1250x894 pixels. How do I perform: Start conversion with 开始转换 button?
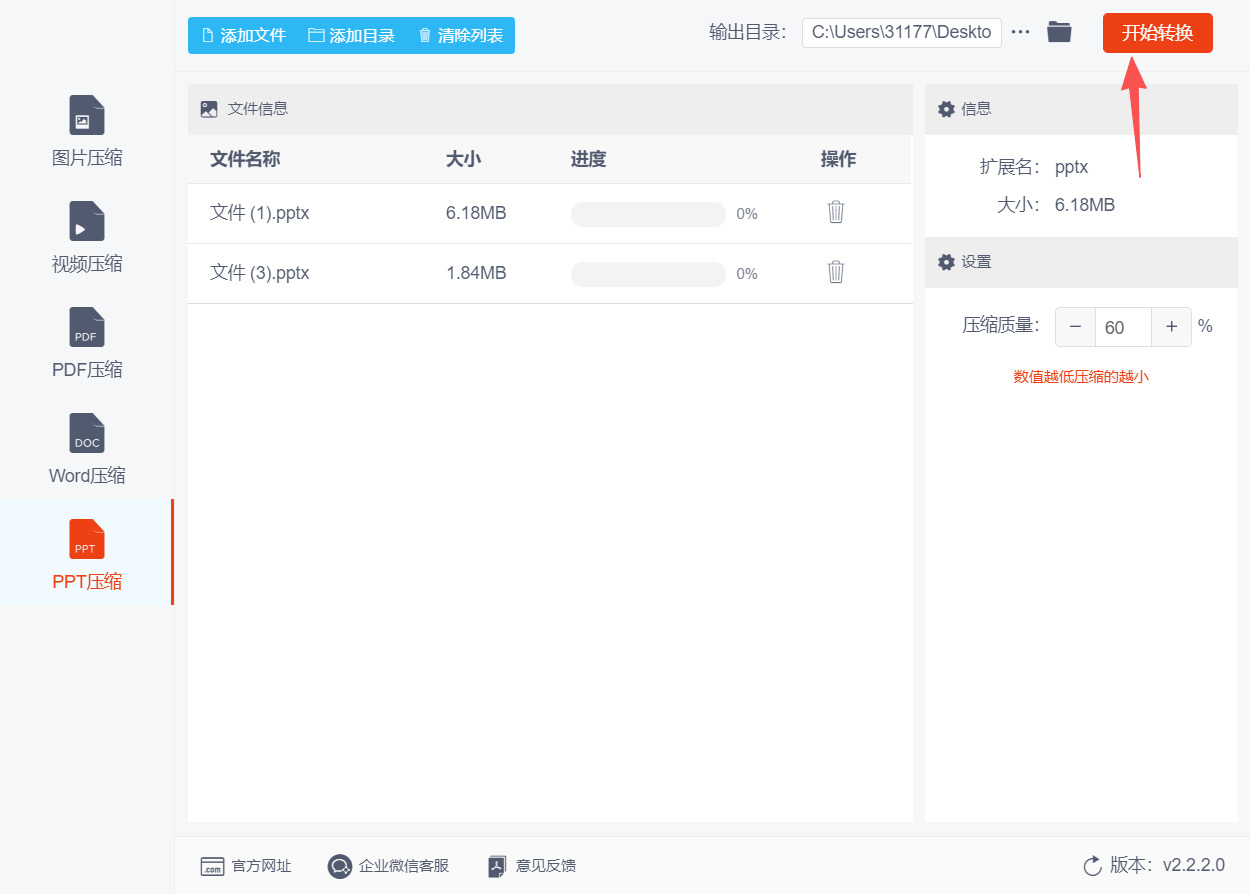coord(1157,33)
